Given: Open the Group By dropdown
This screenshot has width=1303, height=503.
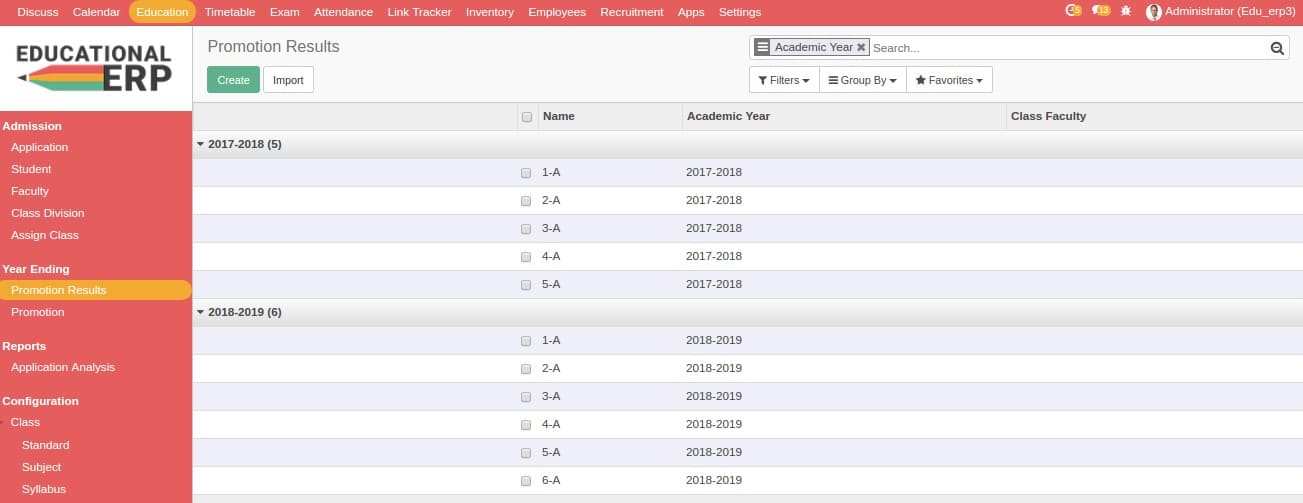Looking at the screenshot, I should click(862, 80).
